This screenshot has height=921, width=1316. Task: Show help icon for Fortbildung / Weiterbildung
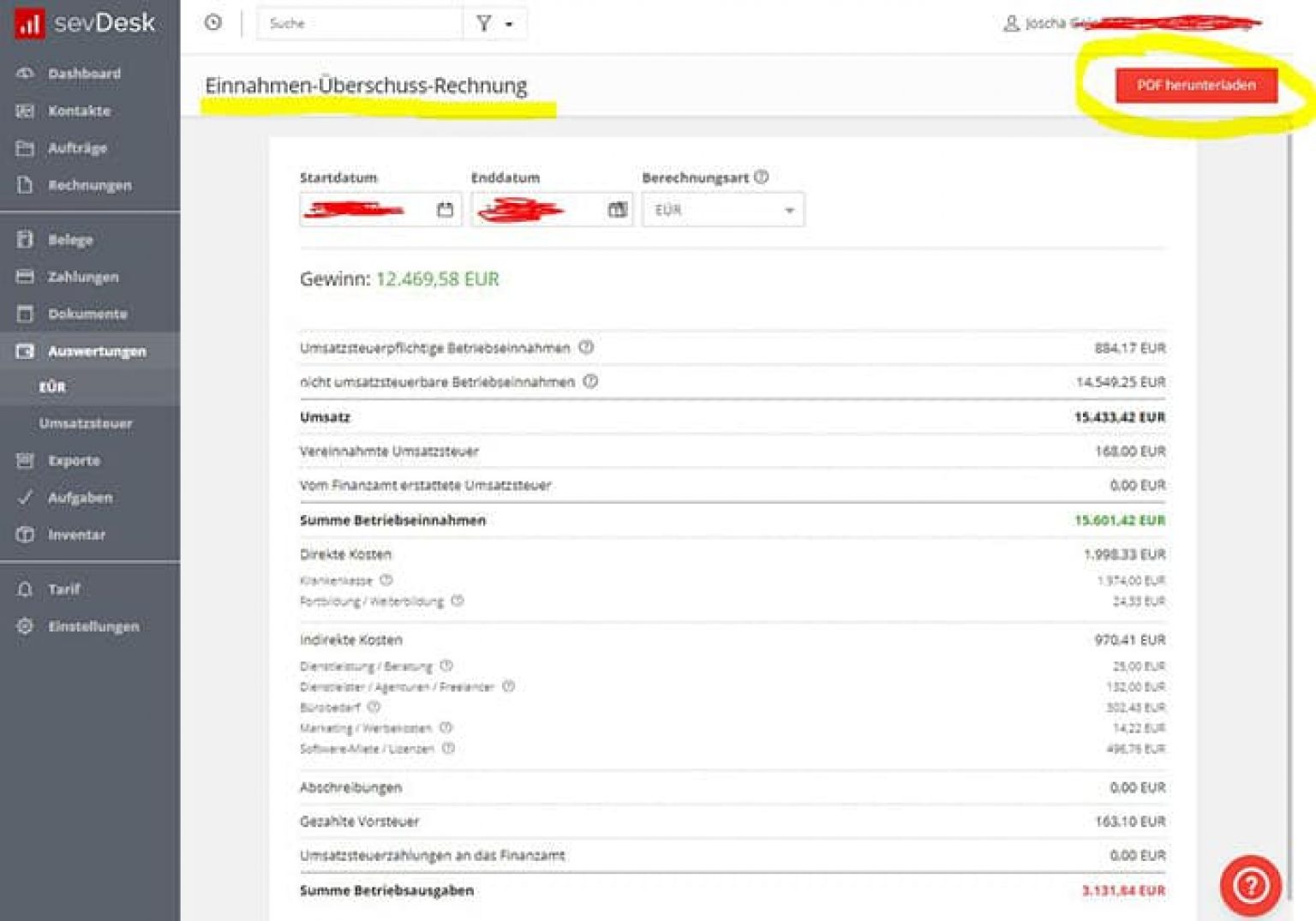click(x=458, y=601)
